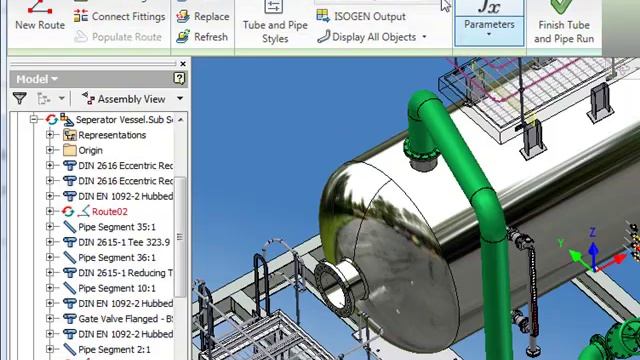Click the New Route icon

click(40, 7)
